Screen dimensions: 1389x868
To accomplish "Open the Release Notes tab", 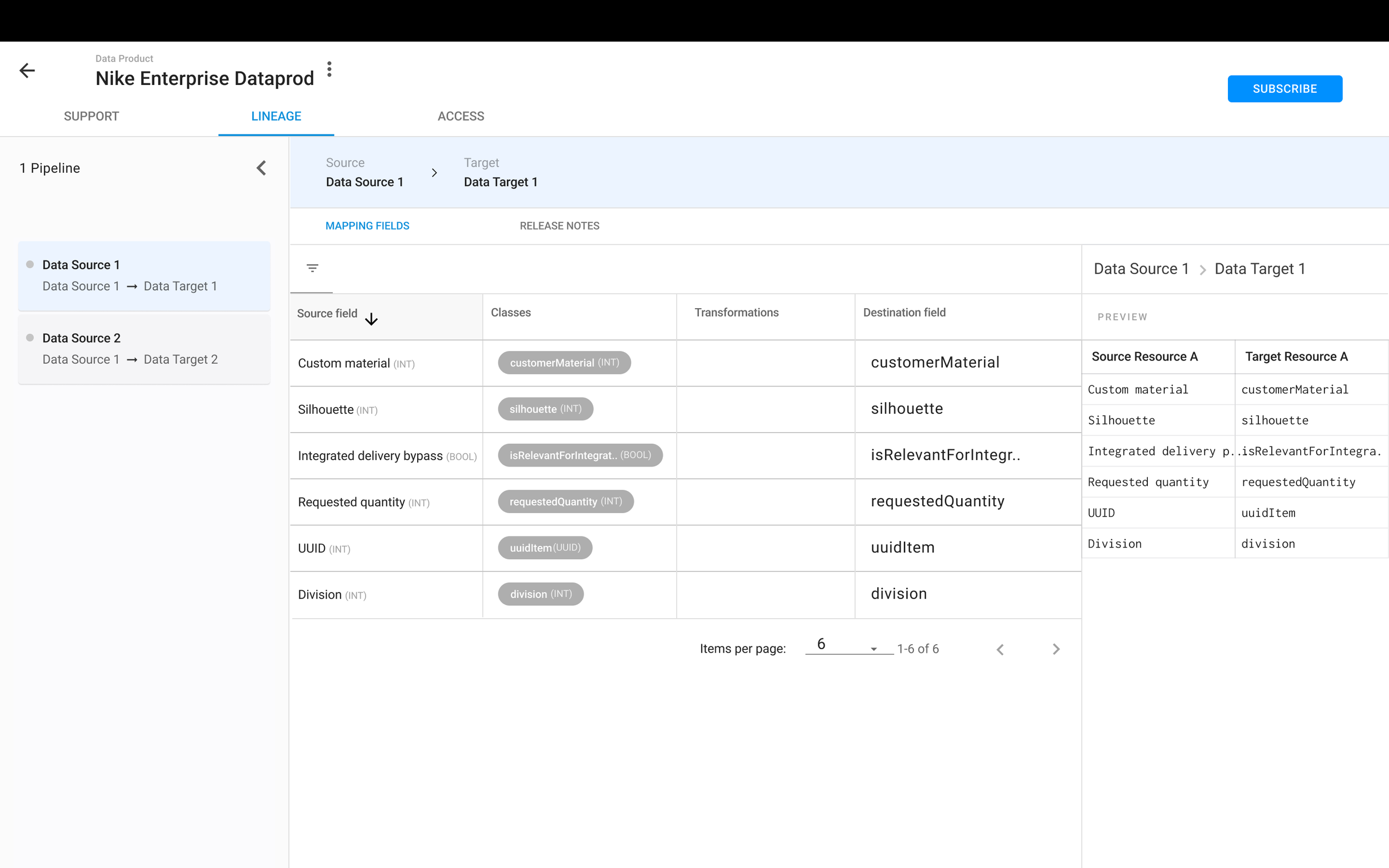I will [559, 225].
